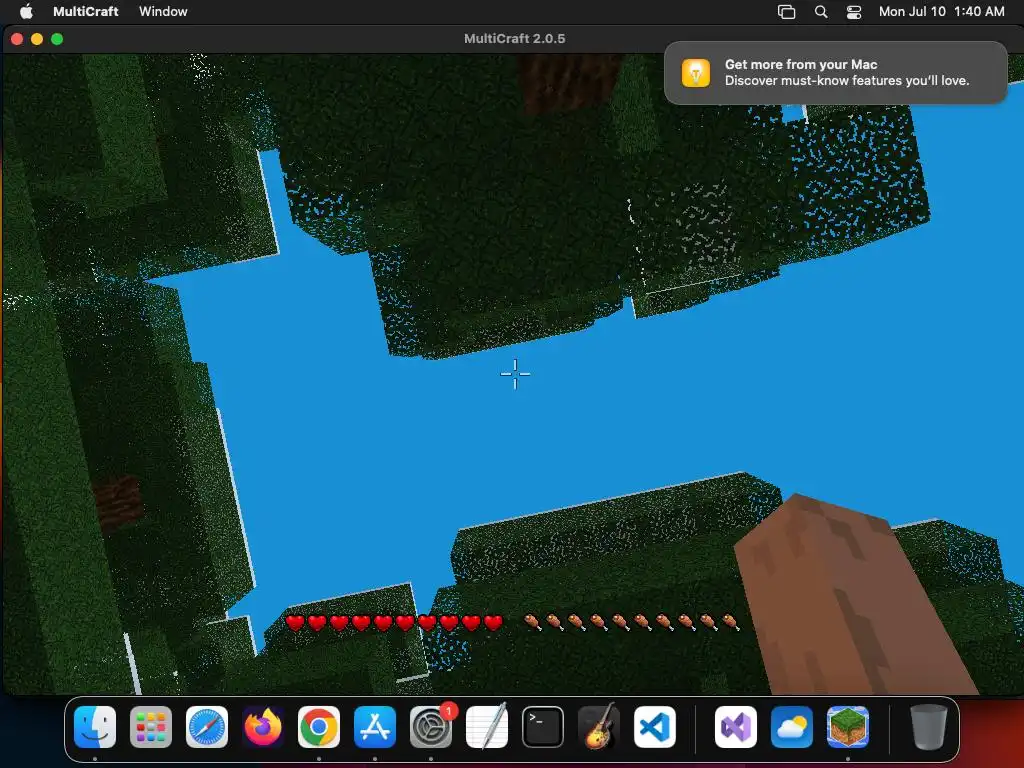The height and width of the screenshot is (768, 1024).
Task: Click the first heart in health bar
Action: tap(295, 622)
